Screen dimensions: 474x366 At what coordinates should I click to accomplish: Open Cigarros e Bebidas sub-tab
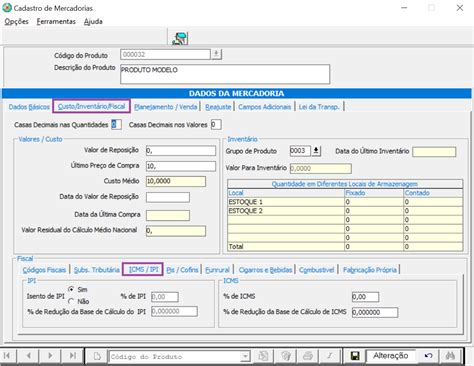tap(265, 270)
